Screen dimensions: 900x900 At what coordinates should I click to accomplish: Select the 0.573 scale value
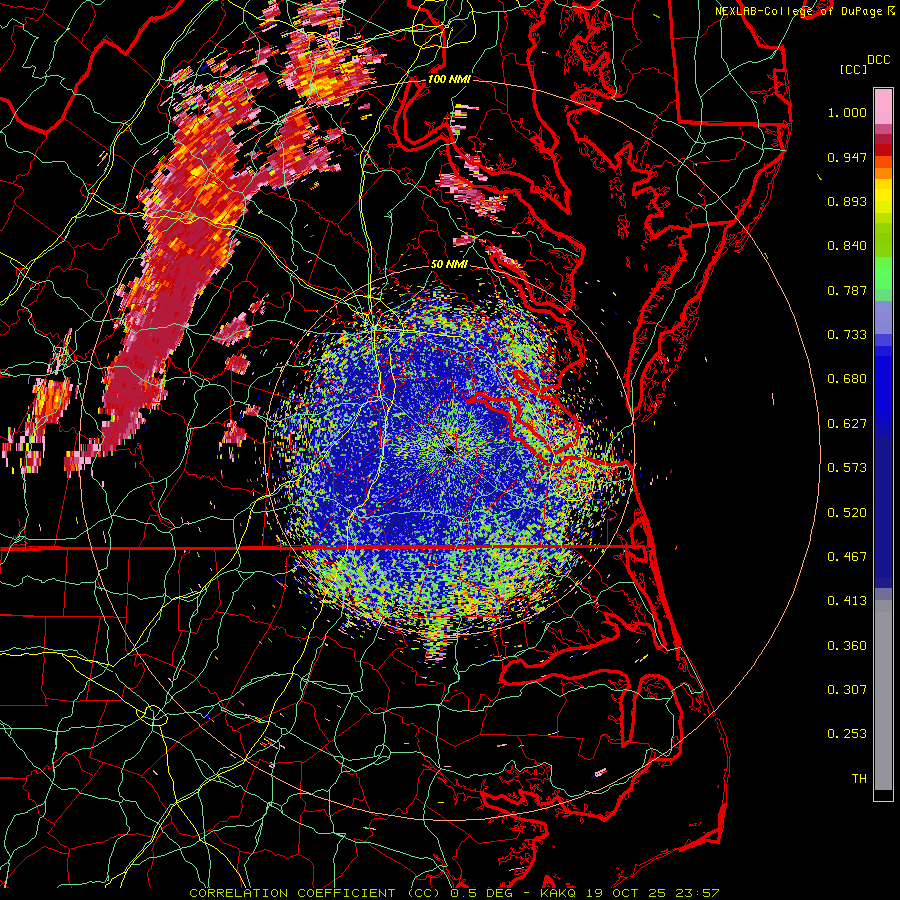pos(847,468)
